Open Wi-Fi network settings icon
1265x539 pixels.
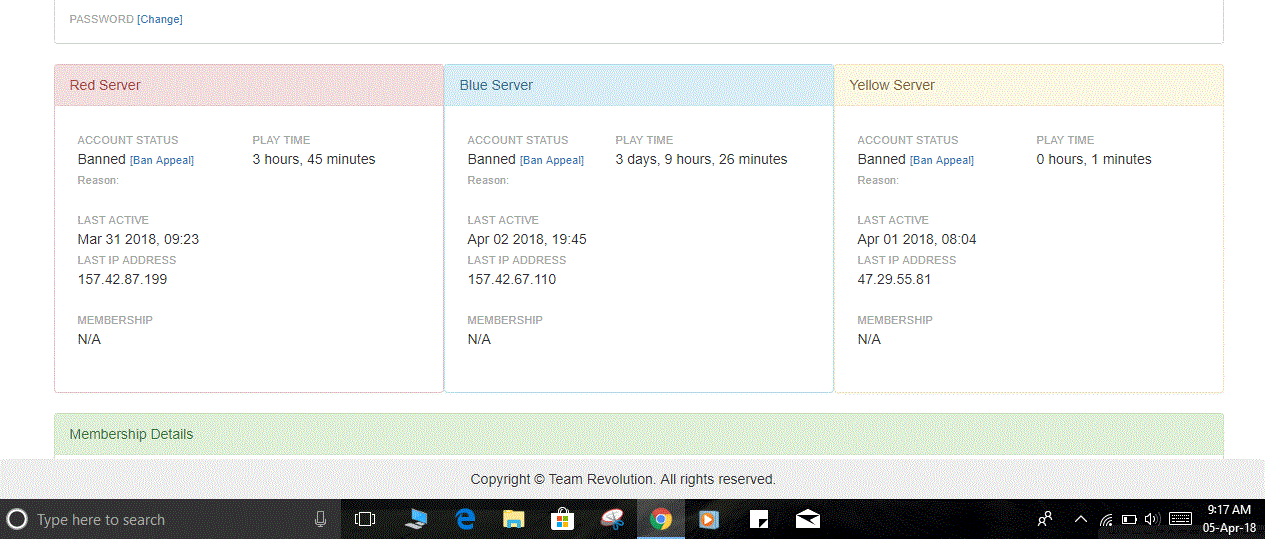click(1106, 520)
